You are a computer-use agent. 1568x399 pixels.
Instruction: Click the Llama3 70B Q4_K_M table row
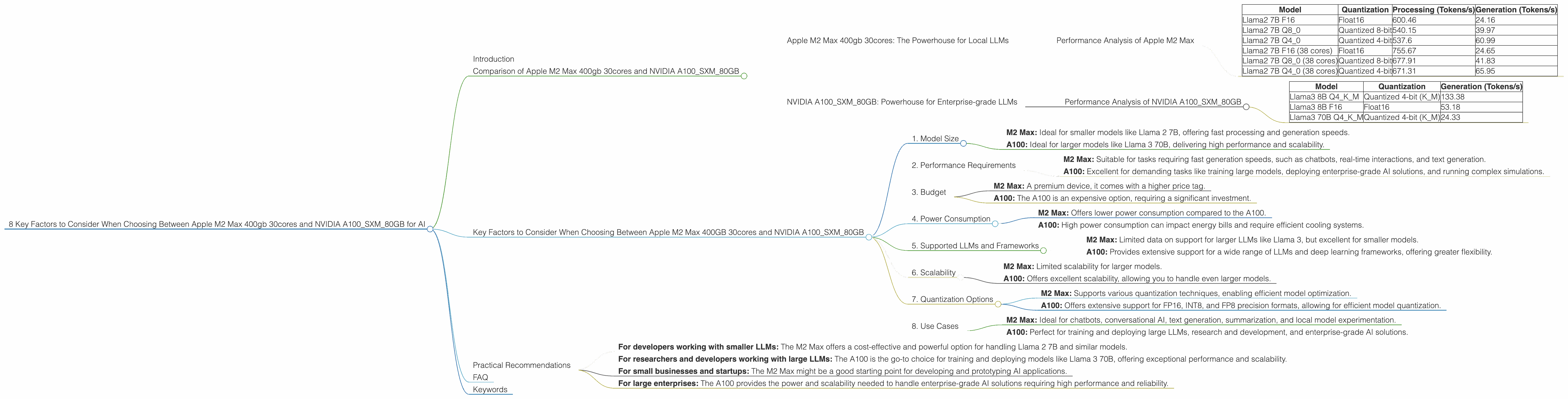tap(1405, 117)
